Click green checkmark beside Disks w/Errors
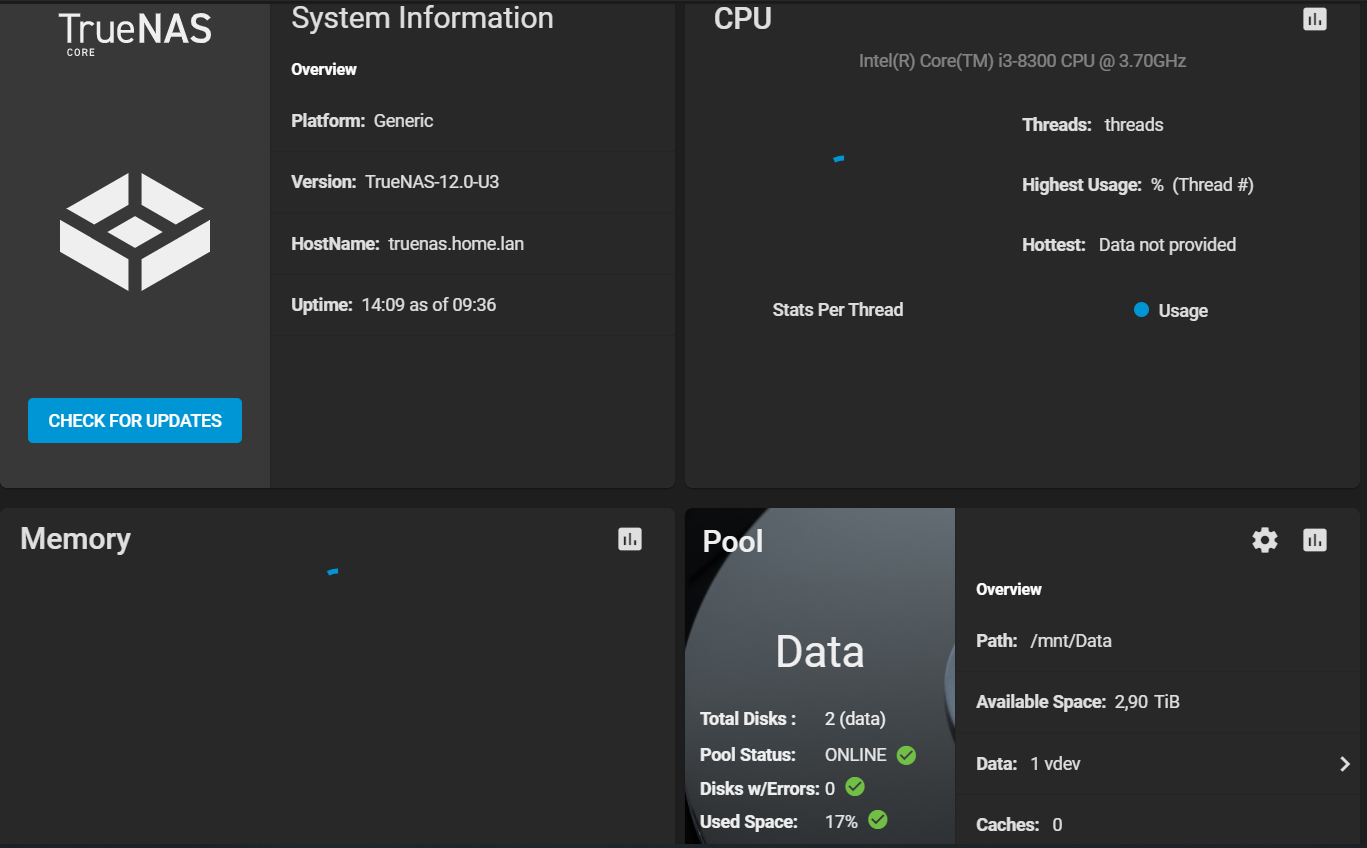Screen dimensions: 1367x848 point(855,787)
